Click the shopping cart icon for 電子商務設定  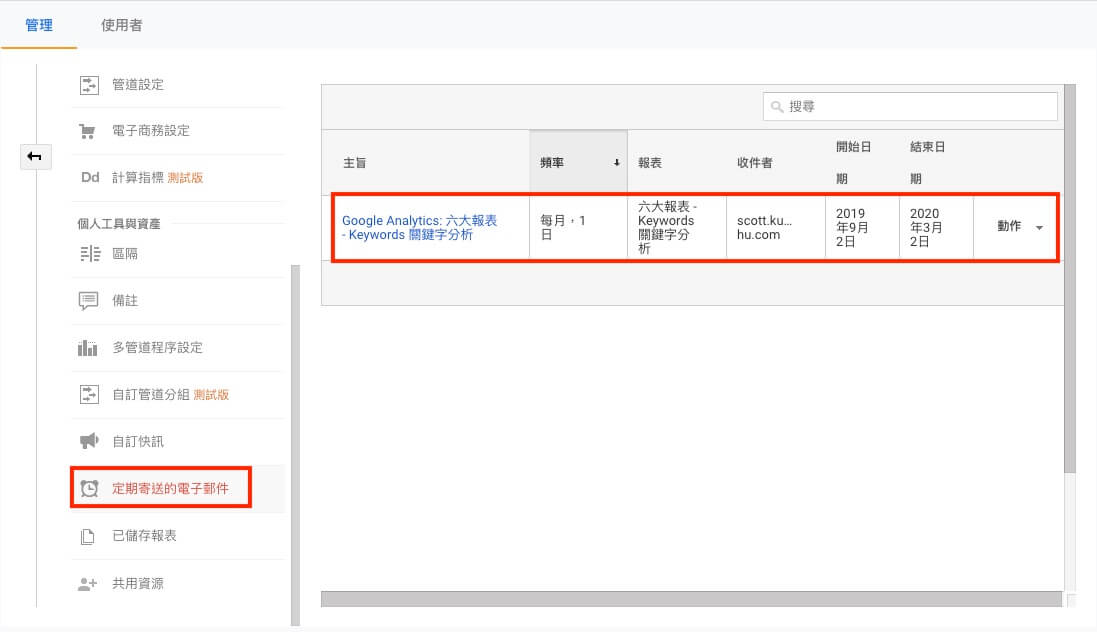(x=88, y=131)
